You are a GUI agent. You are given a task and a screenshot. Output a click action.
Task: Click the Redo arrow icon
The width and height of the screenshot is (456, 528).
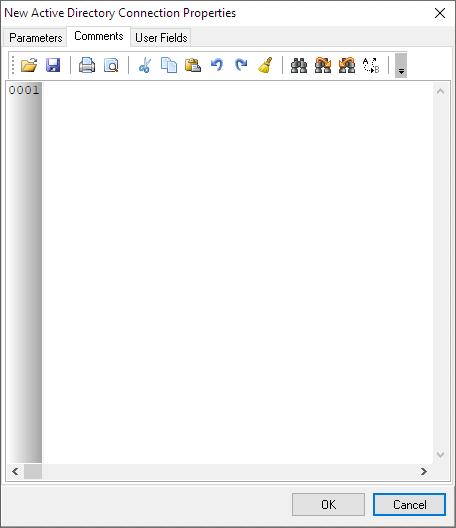click(241, 65)
